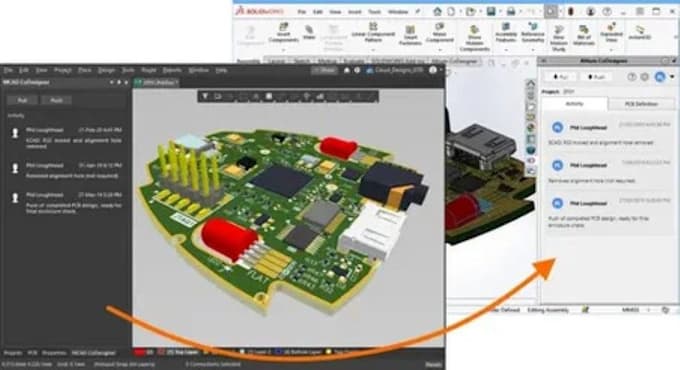Open dropdown arrow beside SolidWorks Save icon
The width and height of the screenshot is (680, 370).
tap(500, 12)
